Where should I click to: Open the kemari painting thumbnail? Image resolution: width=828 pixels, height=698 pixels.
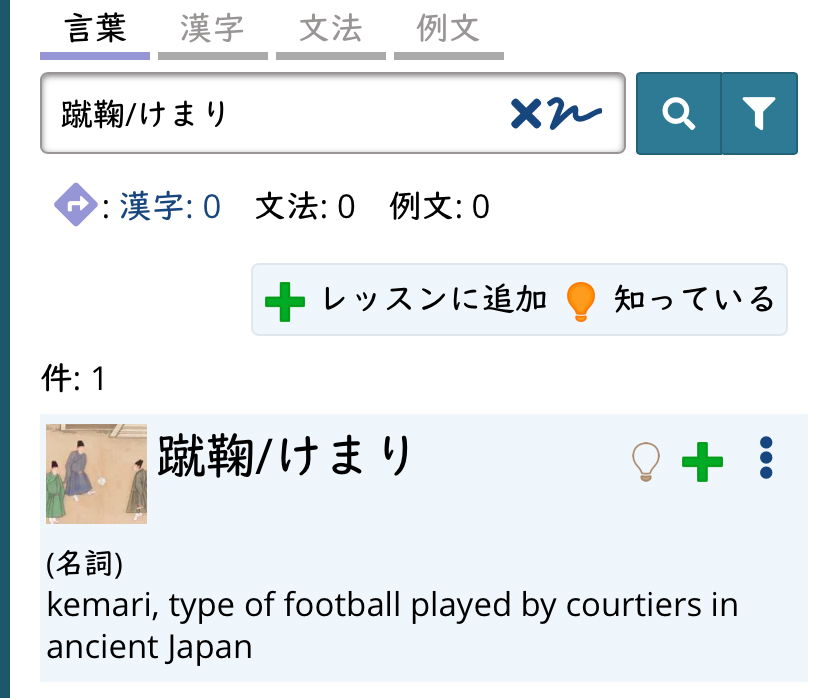click(96, 473)
